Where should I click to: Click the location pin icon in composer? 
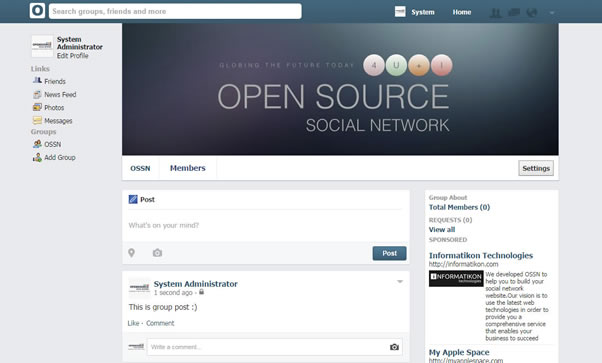coord(131,253)
